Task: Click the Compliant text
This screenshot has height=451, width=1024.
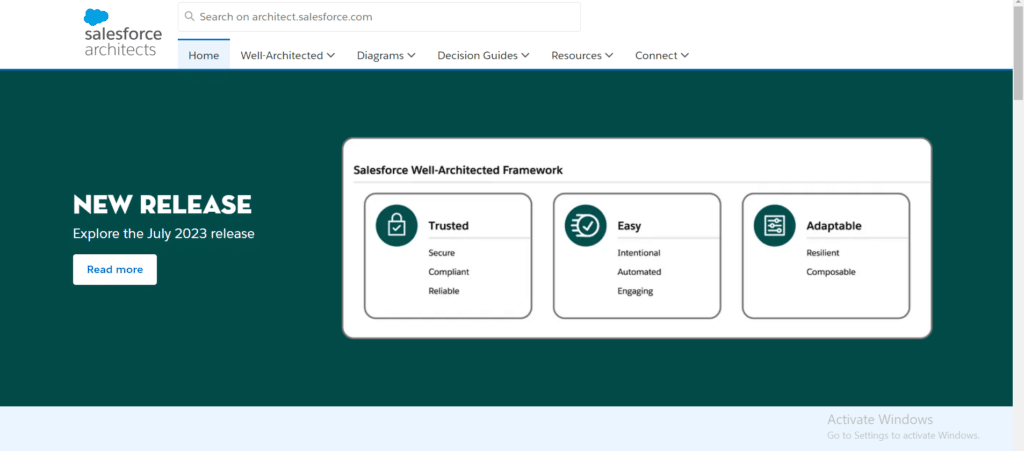Action: tap(449, 272)
